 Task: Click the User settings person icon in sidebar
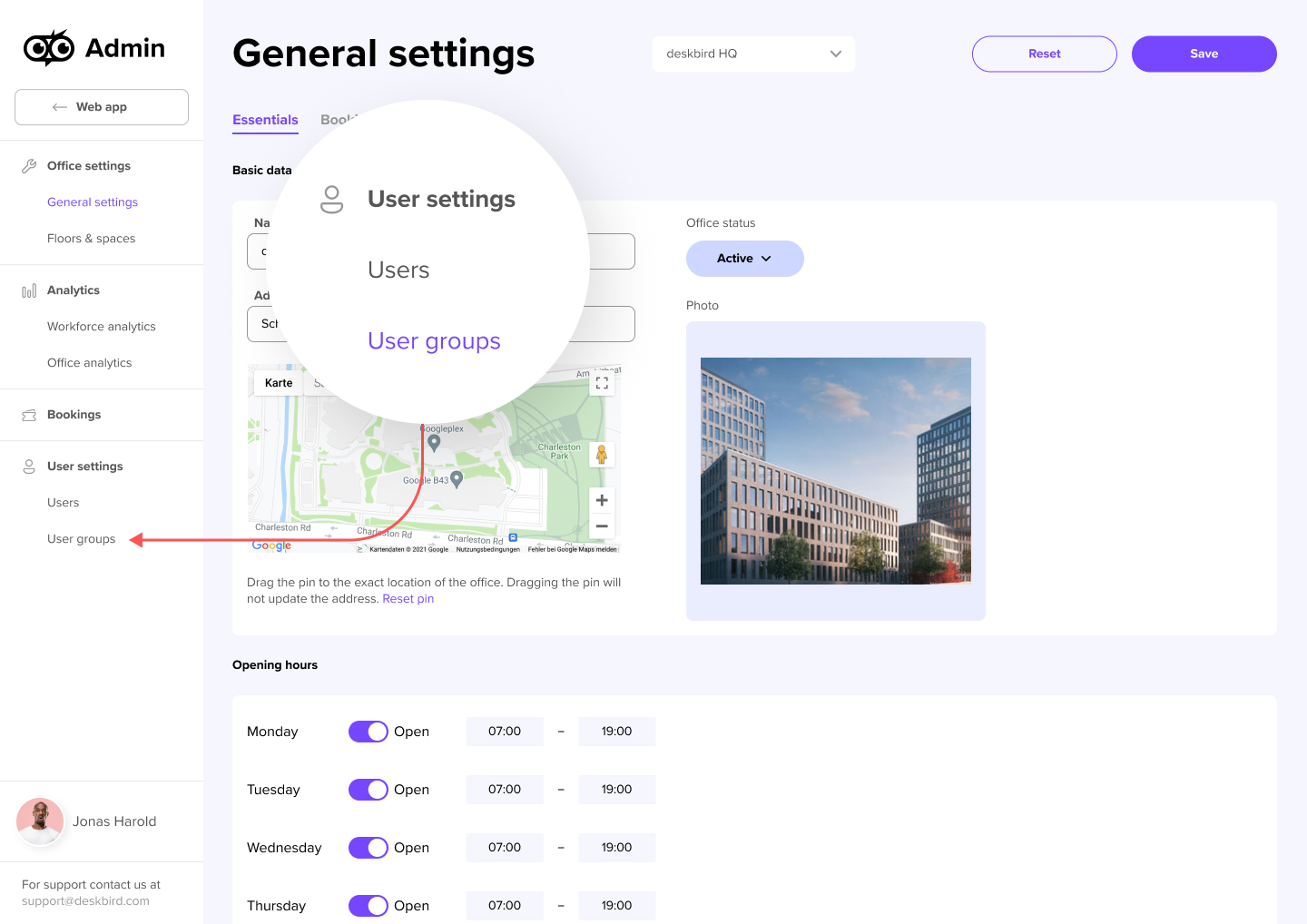[29, 467]
